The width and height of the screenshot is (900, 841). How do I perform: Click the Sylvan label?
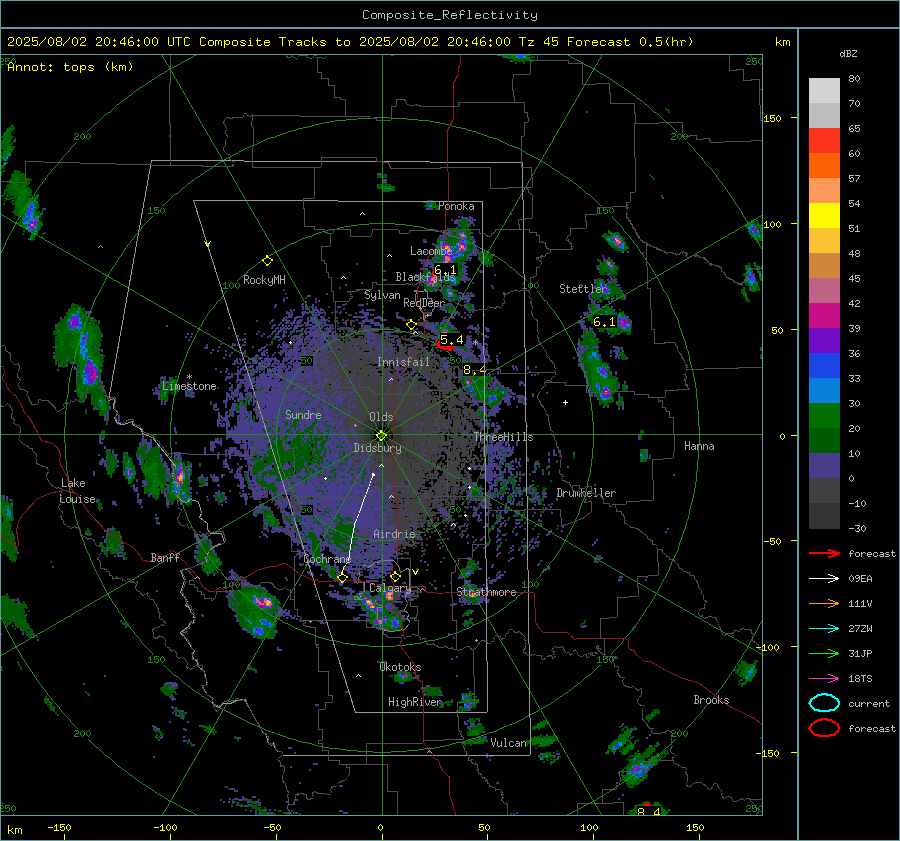pos(382,295)
